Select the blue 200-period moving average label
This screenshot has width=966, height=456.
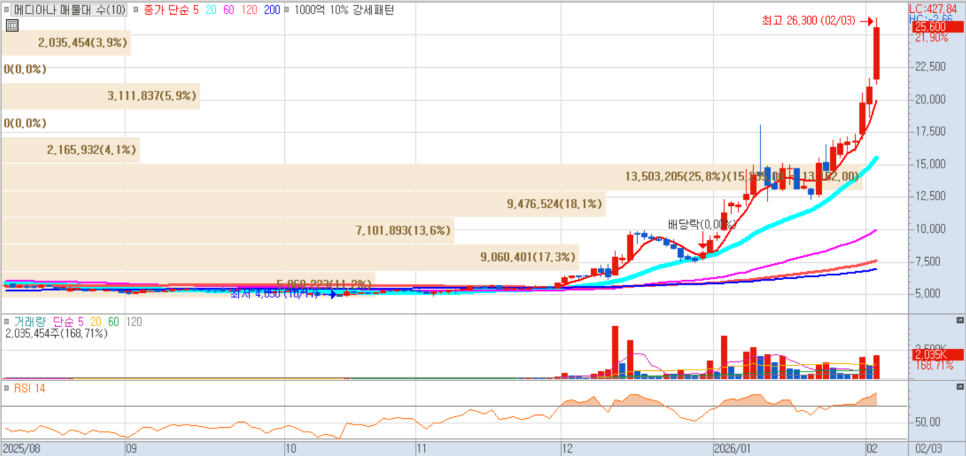(x=272, y=10)
